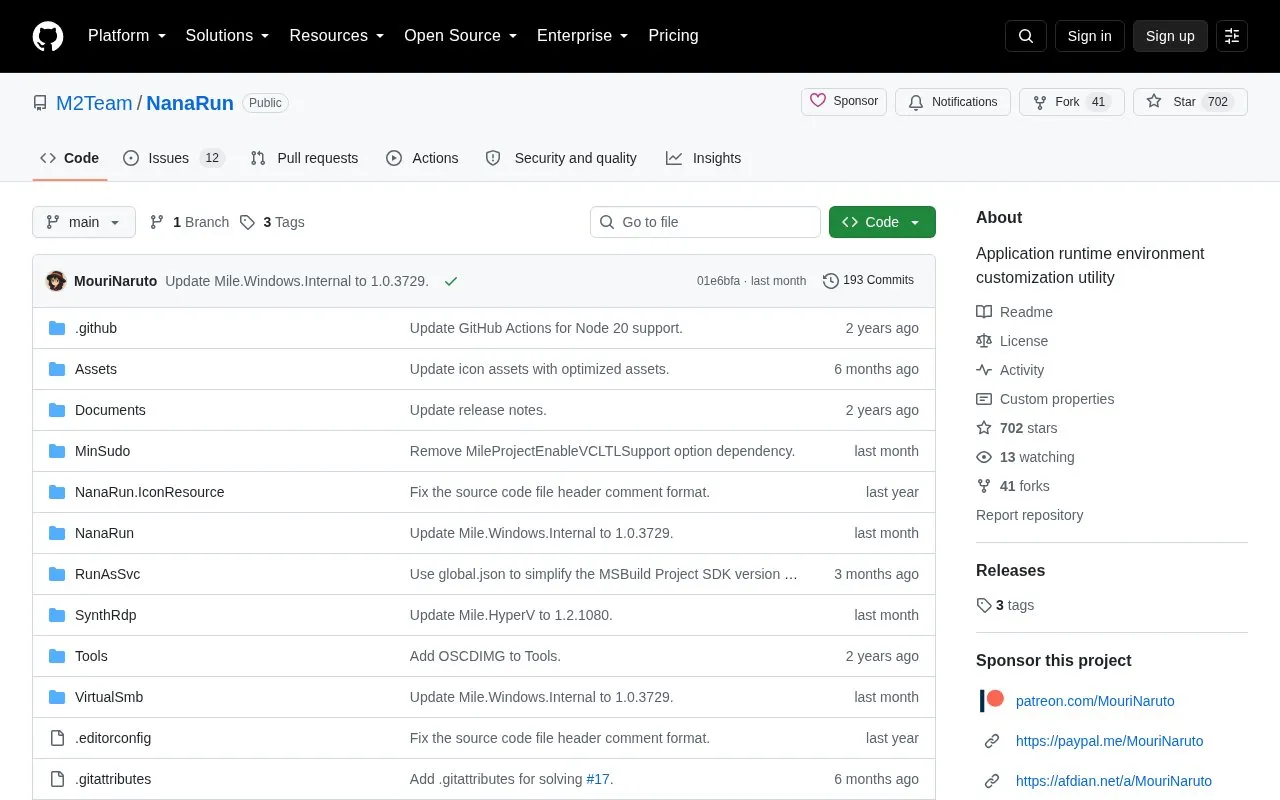Expand the Platform menu
The width and height of the screenshot is (1280, 800).
click(127, 36)
